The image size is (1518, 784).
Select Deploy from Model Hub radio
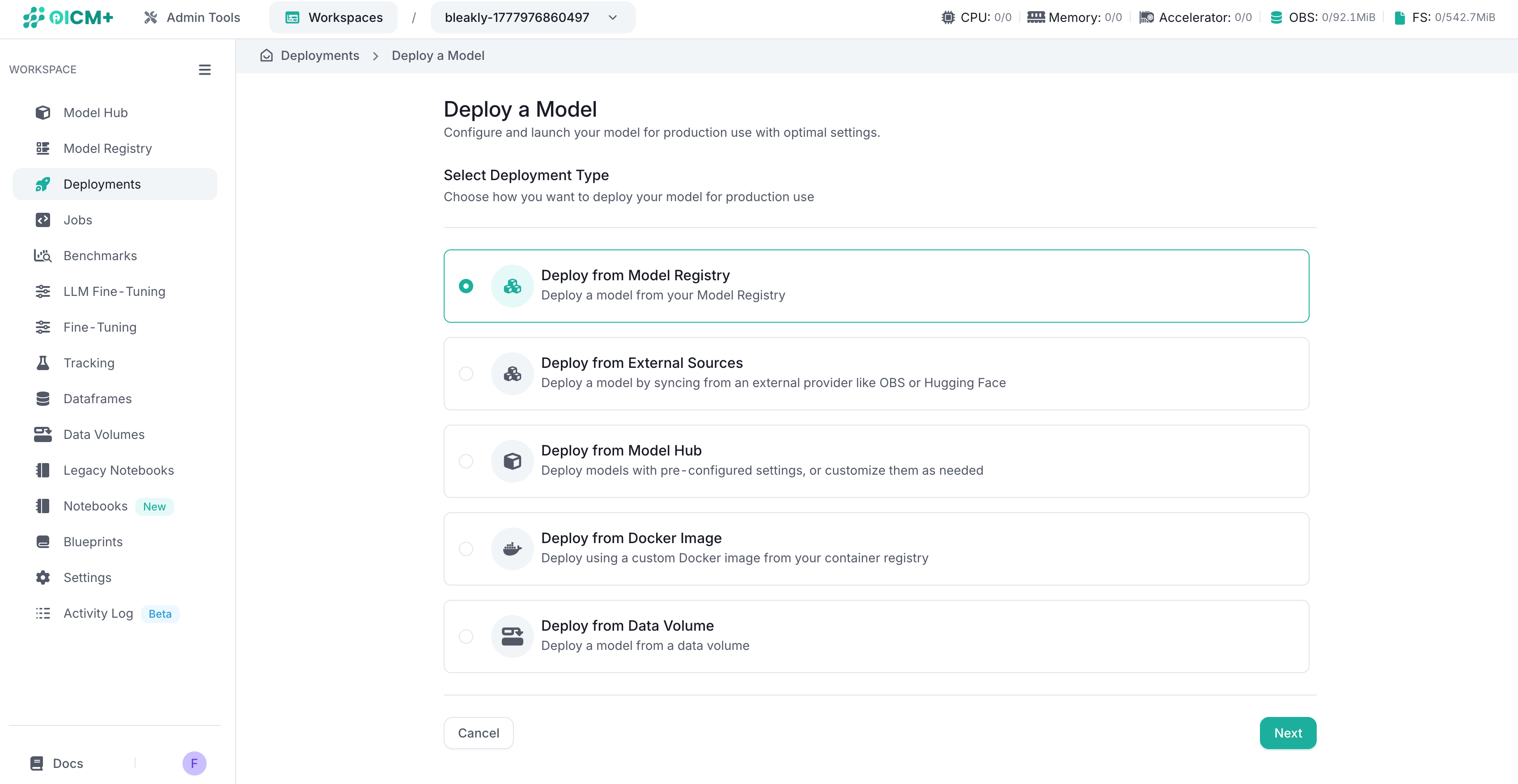(x=466, y=461)
